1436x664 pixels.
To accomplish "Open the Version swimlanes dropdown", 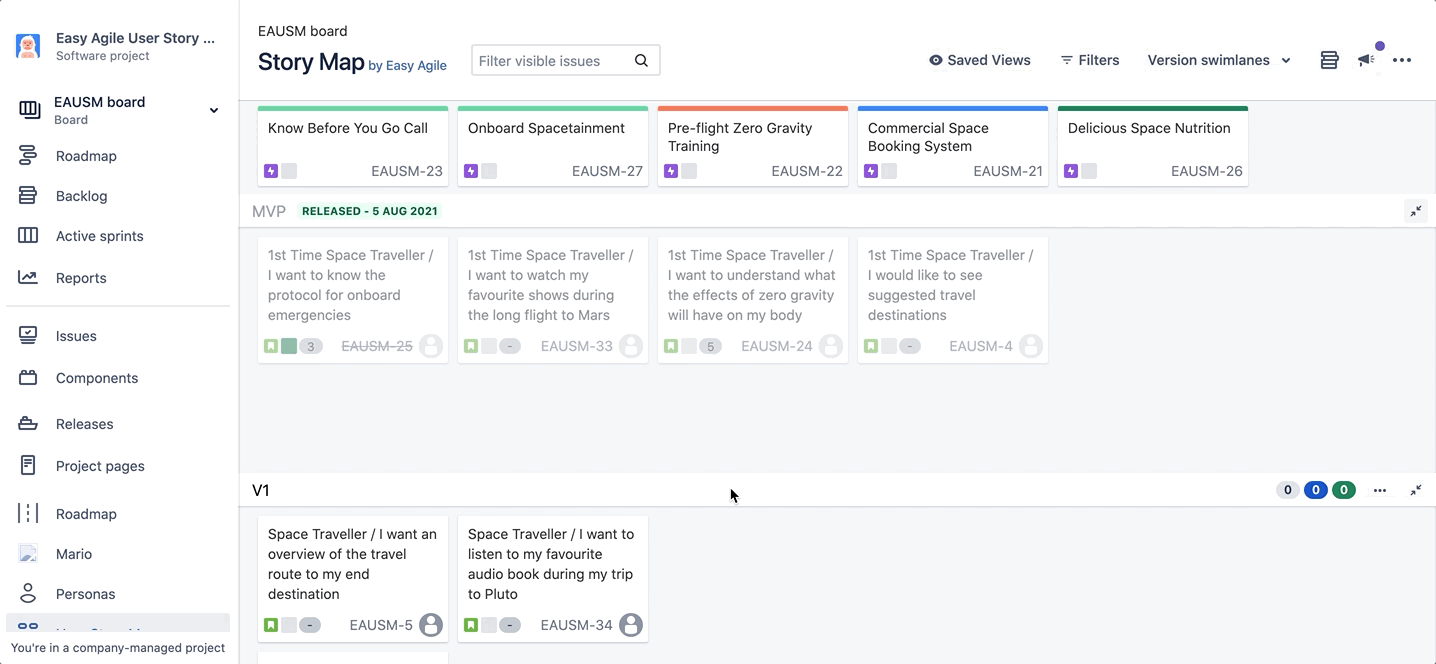I will click(1219, 60).
